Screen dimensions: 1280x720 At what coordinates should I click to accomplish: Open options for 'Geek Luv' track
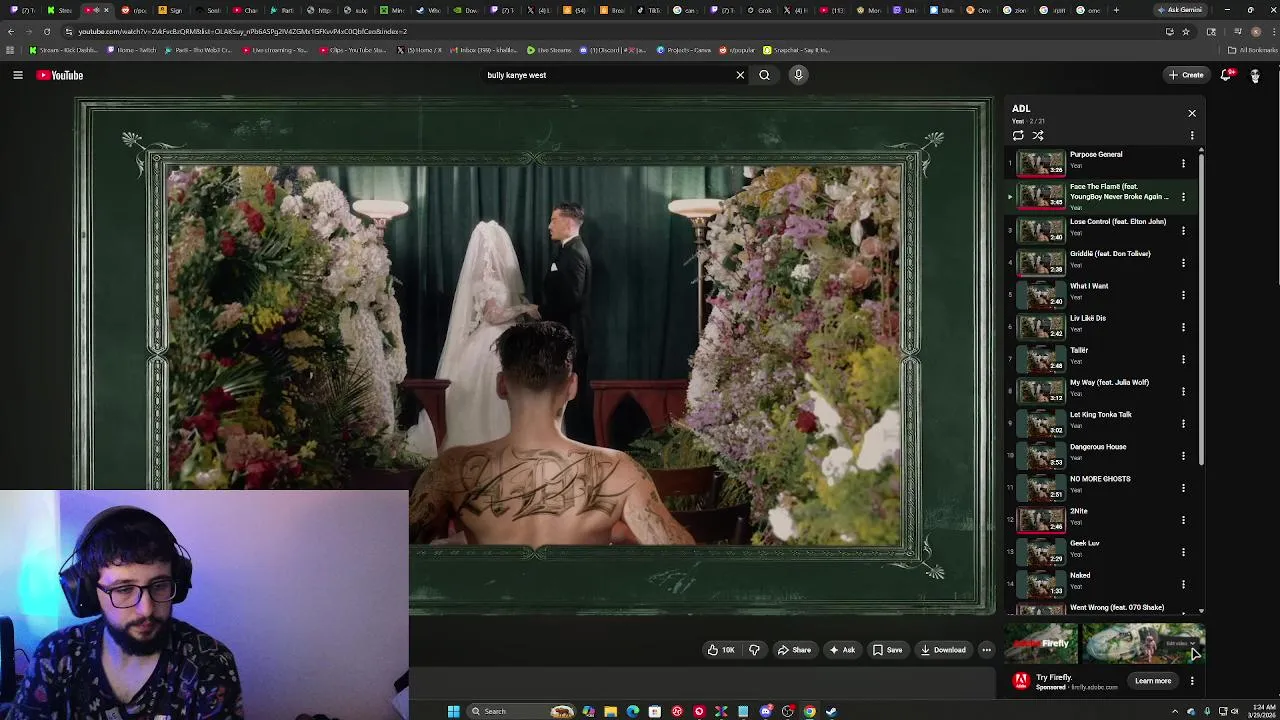click(x=1183, y=551)
